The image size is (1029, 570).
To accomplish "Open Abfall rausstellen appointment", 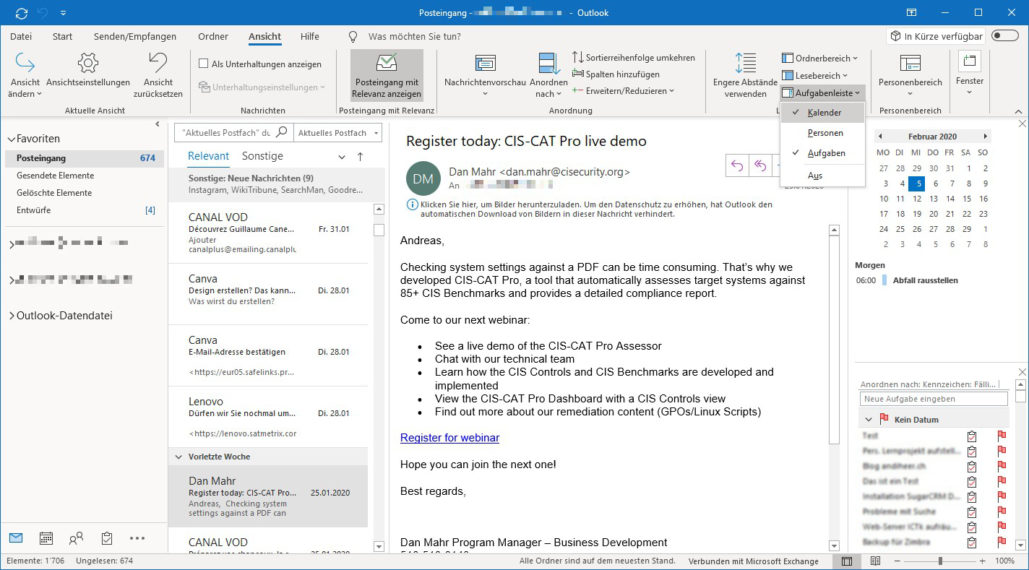I will (x=925, y=280).
